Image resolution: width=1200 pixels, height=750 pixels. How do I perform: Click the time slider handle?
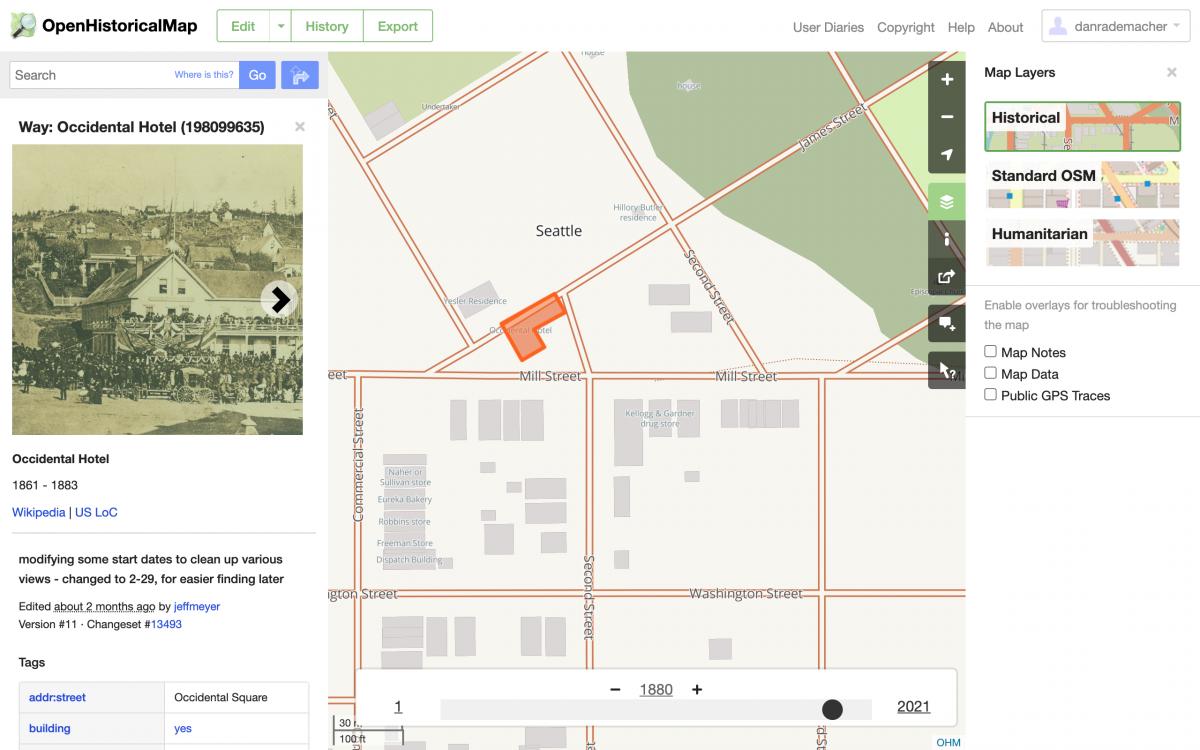[x=832, y=709]
